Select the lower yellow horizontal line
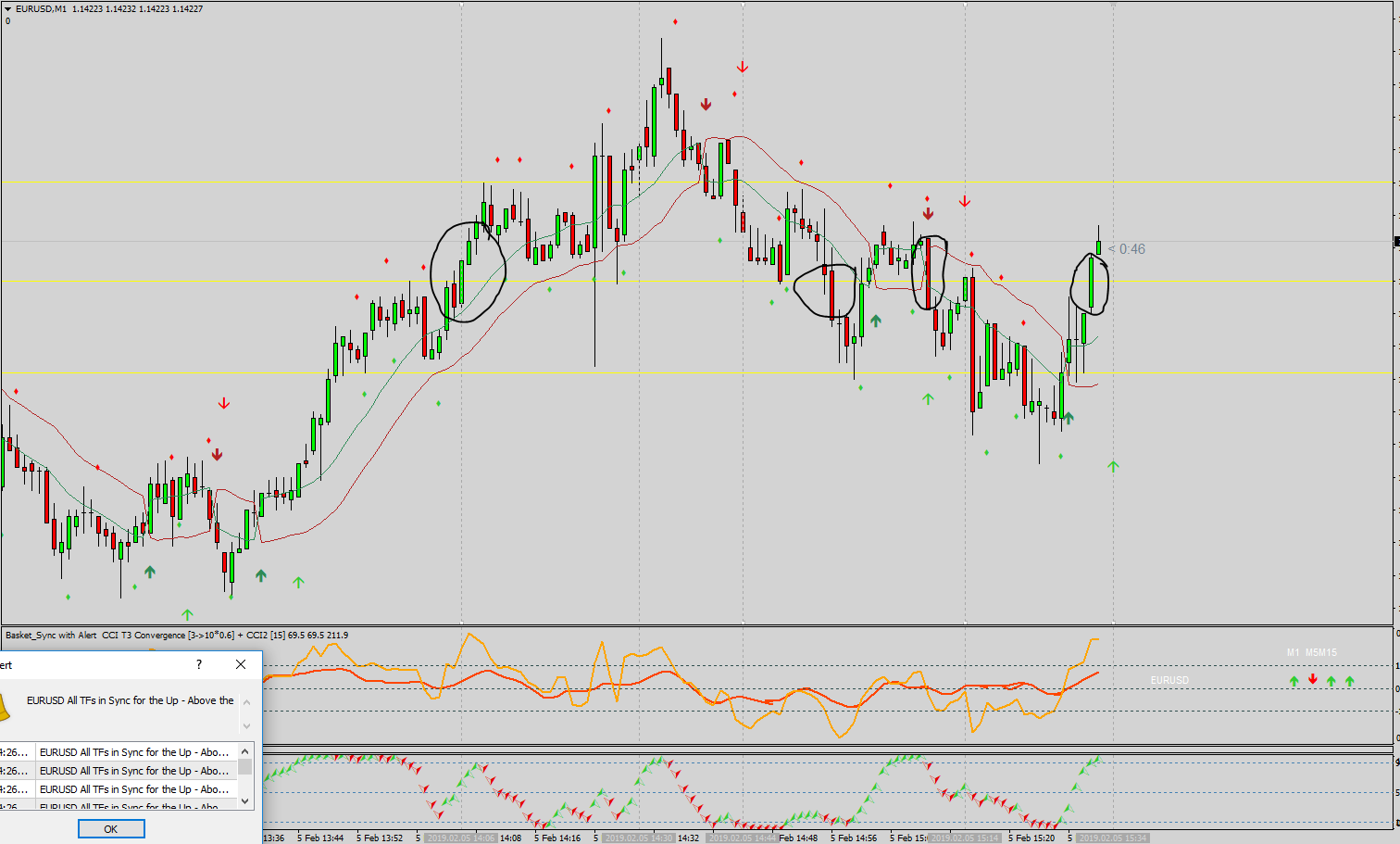 696,372
